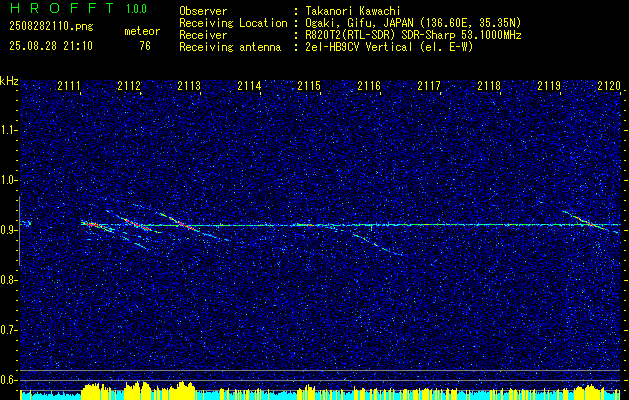Click the 2120 time axis label
This screenshot has width=629, height=400.
click(x=609, y=86)
